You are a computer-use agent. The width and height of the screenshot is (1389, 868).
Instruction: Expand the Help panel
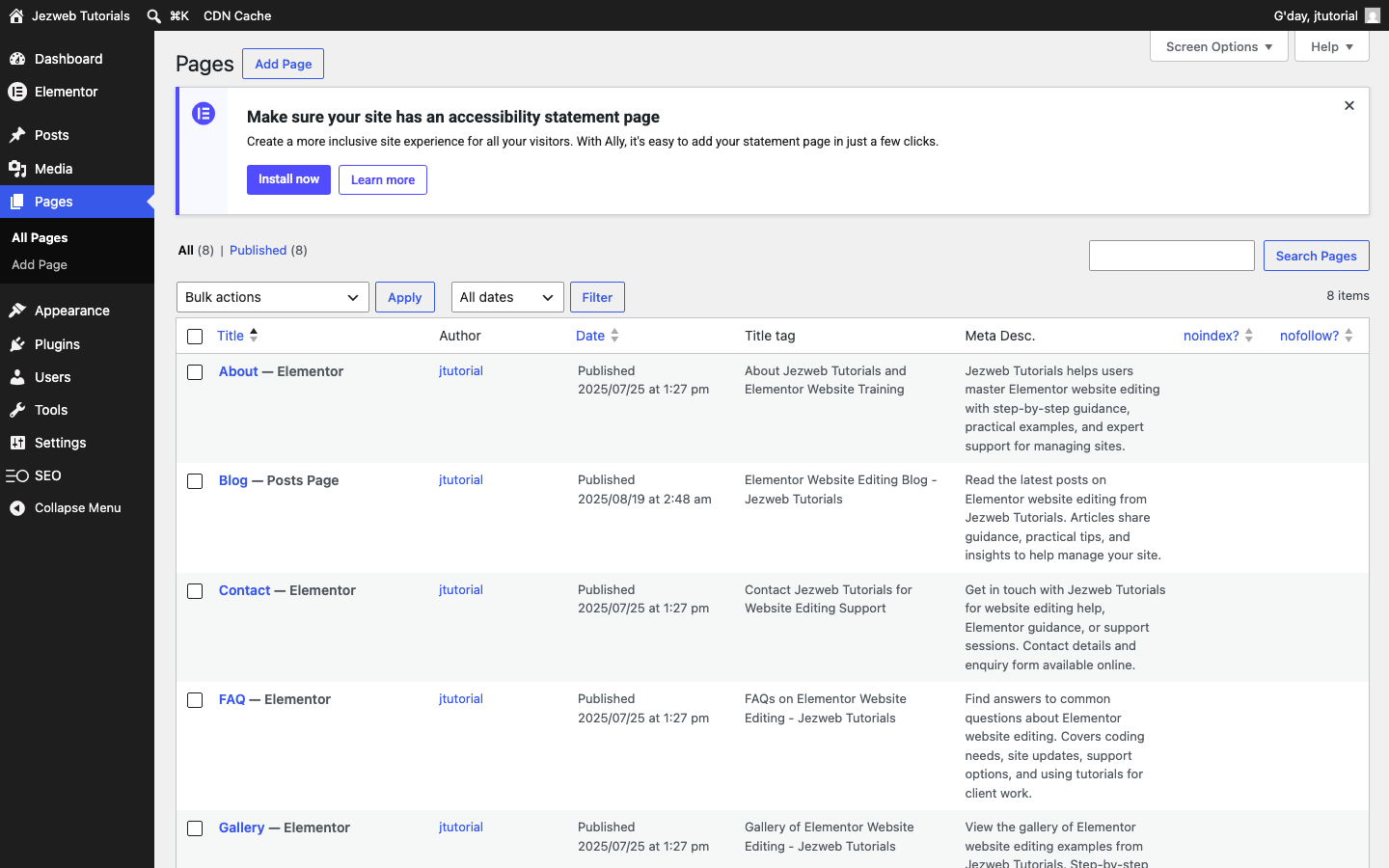[1332, 46]
